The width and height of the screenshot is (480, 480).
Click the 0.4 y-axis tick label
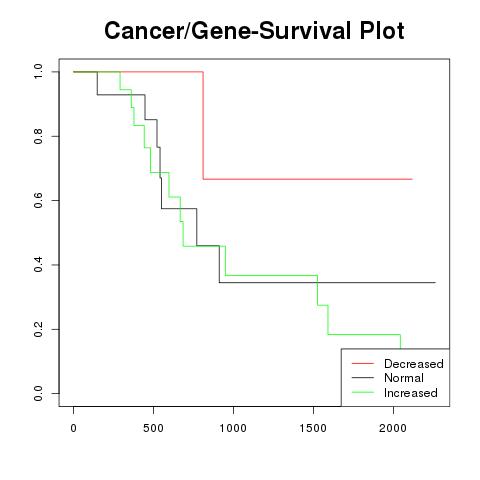tap(38, 265)
